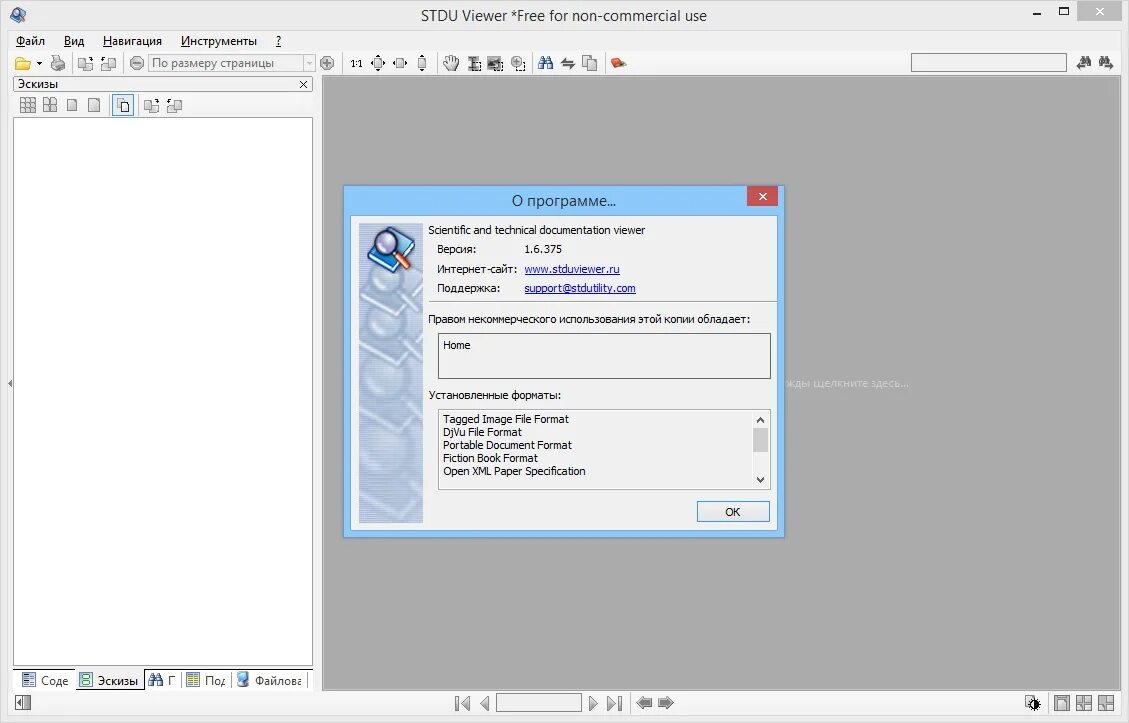1129x723 pixels.
Task: Click the zoom out minus icon
Action: 137,63
